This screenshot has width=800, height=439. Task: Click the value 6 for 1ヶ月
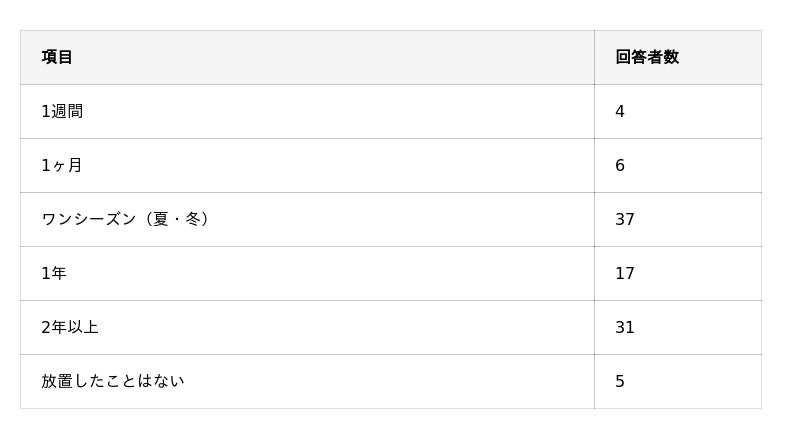(x=620, y=165)
